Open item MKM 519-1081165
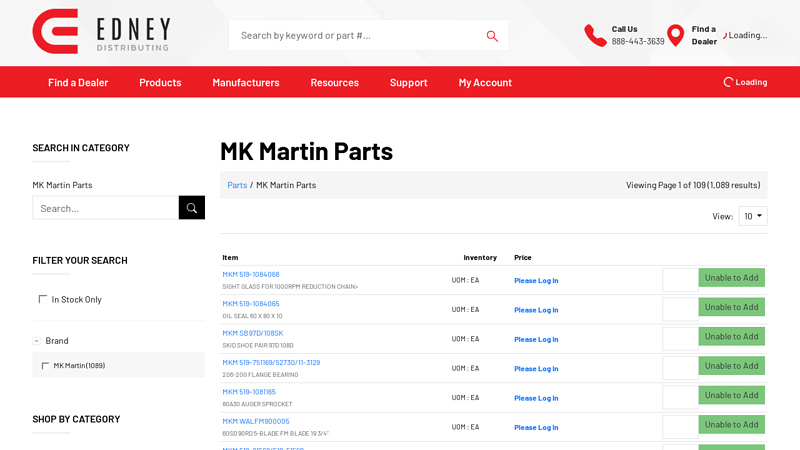 coord(249,392)
